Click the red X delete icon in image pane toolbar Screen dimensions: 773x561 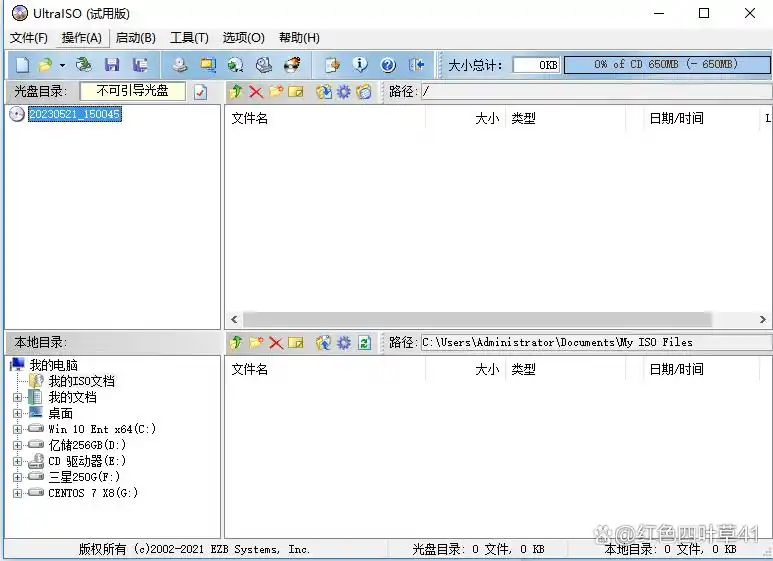point(256,92)
